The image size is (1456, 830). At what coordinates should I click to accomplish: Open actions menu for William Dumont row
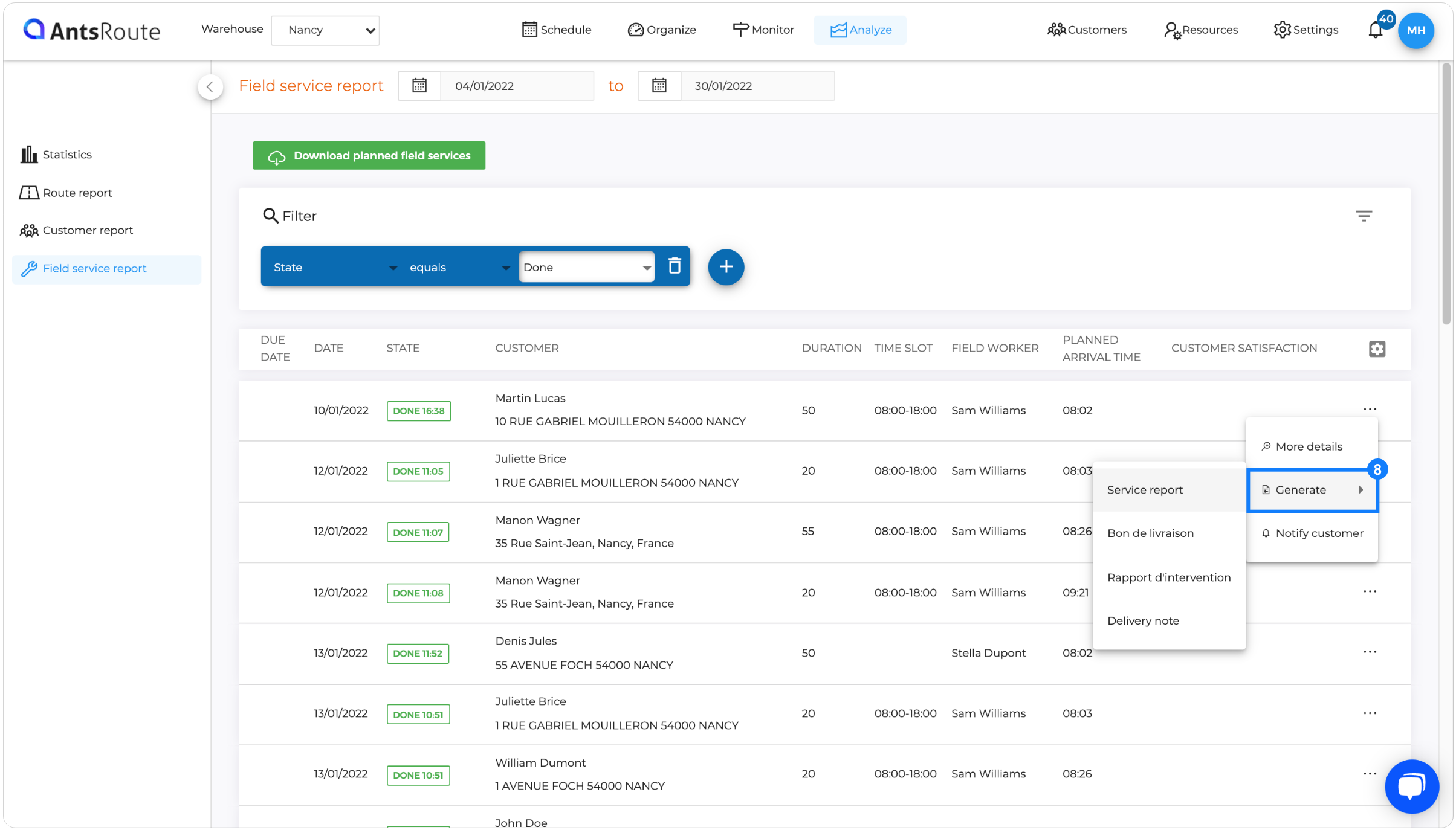[1370, 774]
